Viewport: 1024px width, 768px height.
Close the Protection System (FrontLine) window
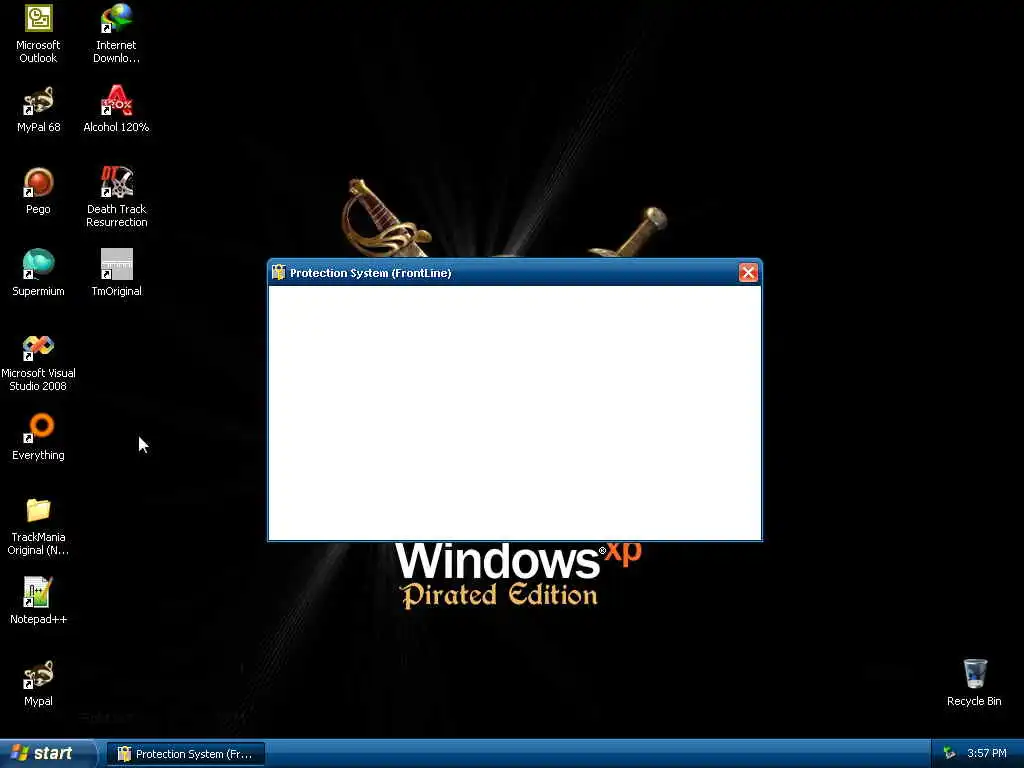point(748,273)
